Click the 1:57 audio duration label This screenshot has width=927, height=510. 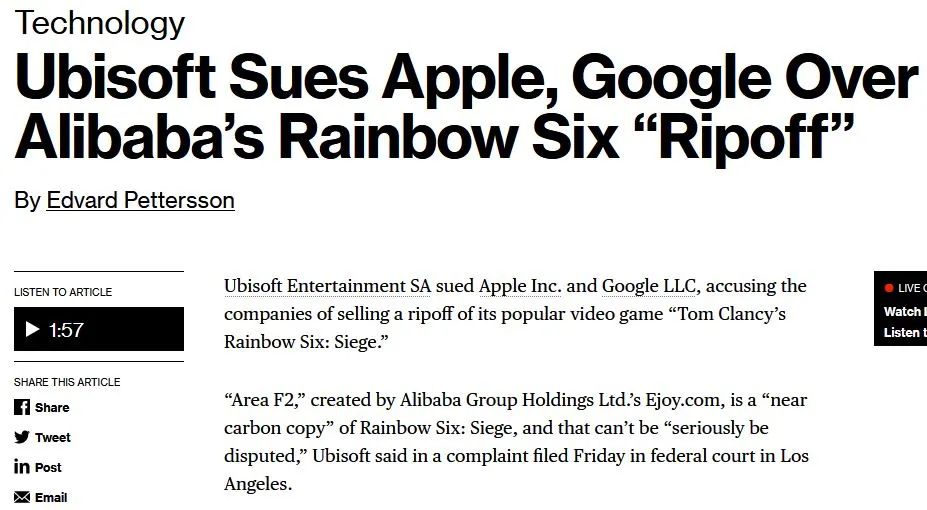coord(66,330)
